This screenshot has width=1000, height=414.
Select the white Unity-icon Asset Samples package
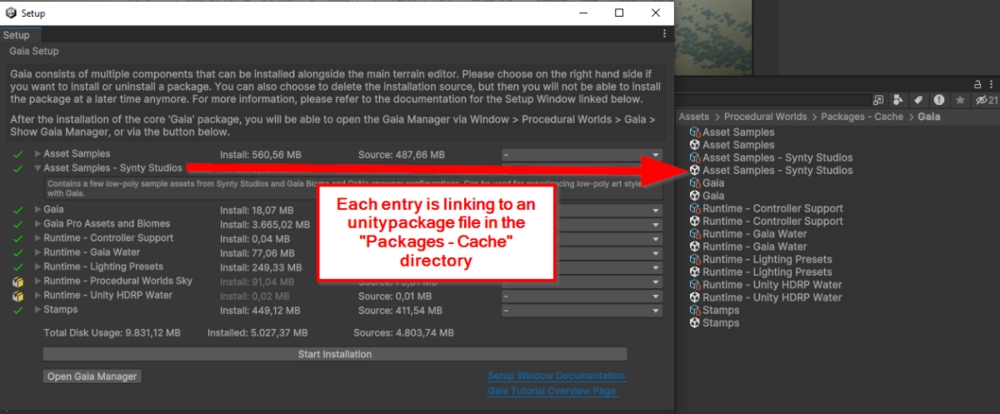click(x=732, y=145)
